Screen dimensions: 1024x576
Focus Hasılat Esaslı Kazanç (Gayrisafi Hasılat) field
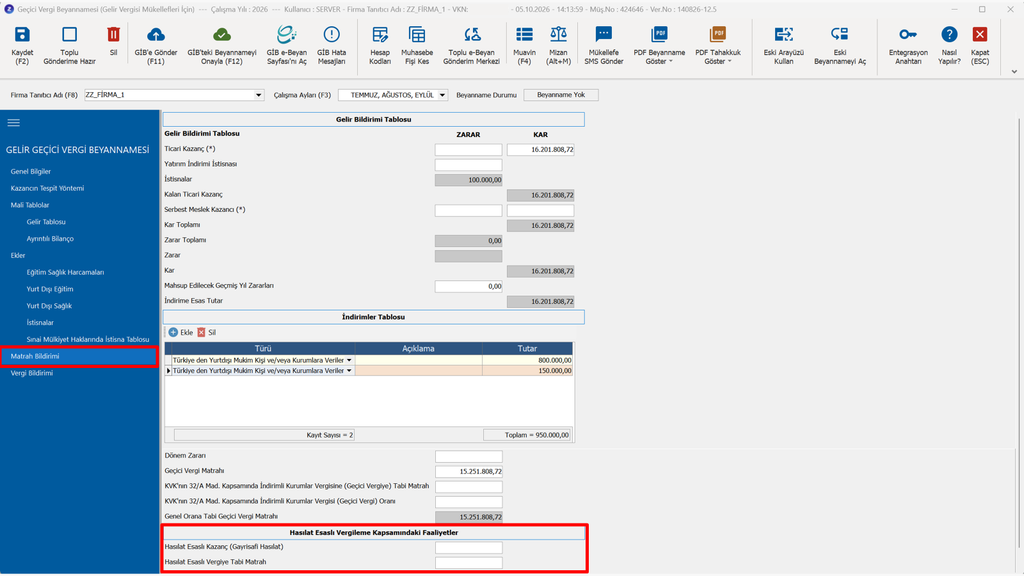[468, 547]
